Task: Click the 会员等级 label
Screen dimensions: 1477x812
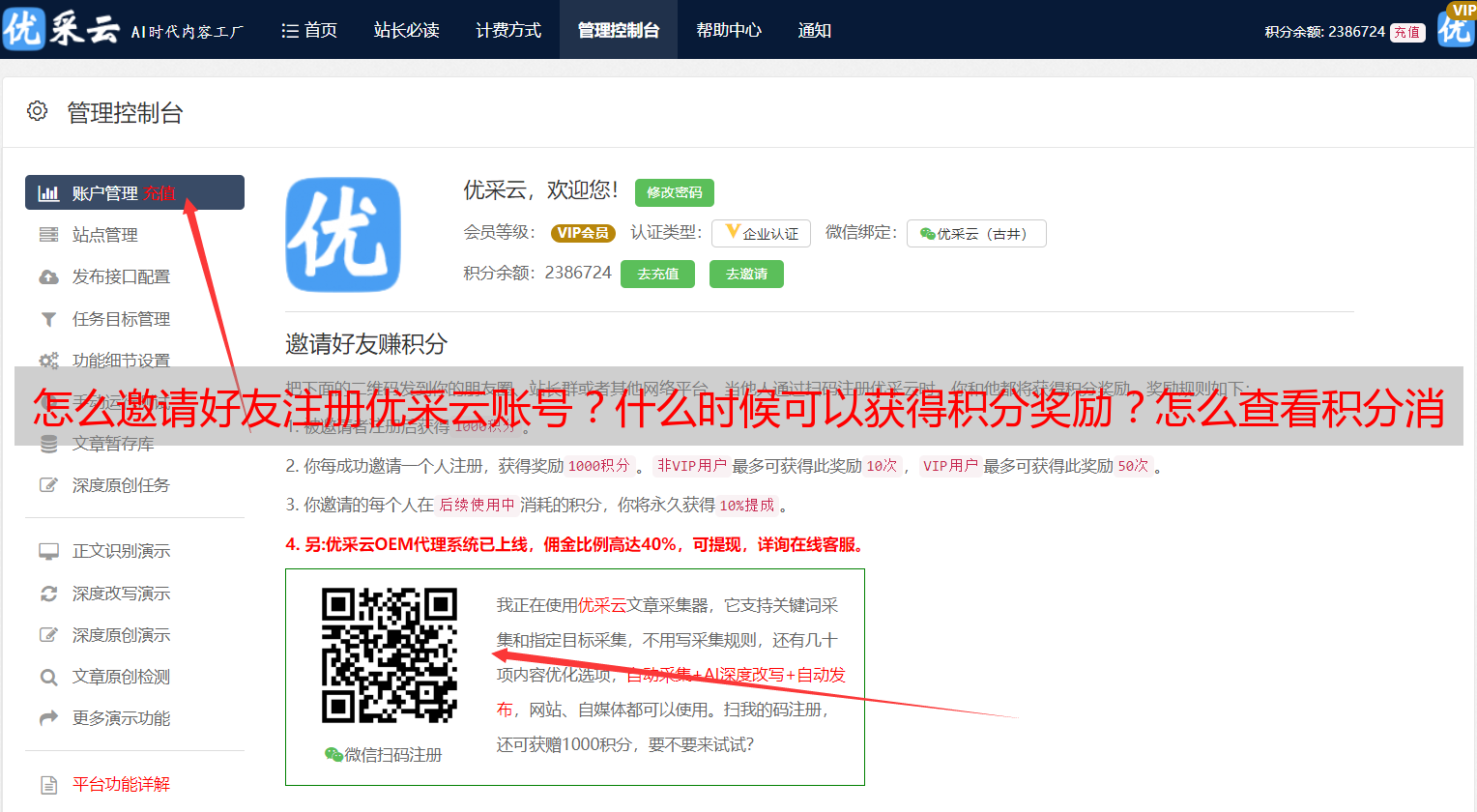Action: (499, 232)
